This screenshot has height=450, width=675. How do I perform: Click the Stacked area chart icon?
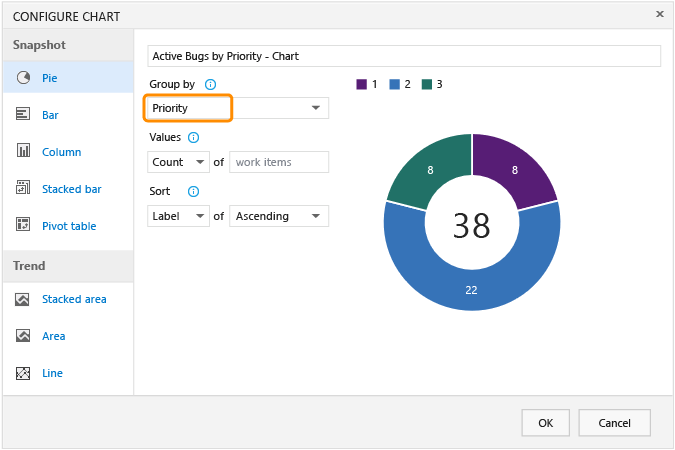22,299
